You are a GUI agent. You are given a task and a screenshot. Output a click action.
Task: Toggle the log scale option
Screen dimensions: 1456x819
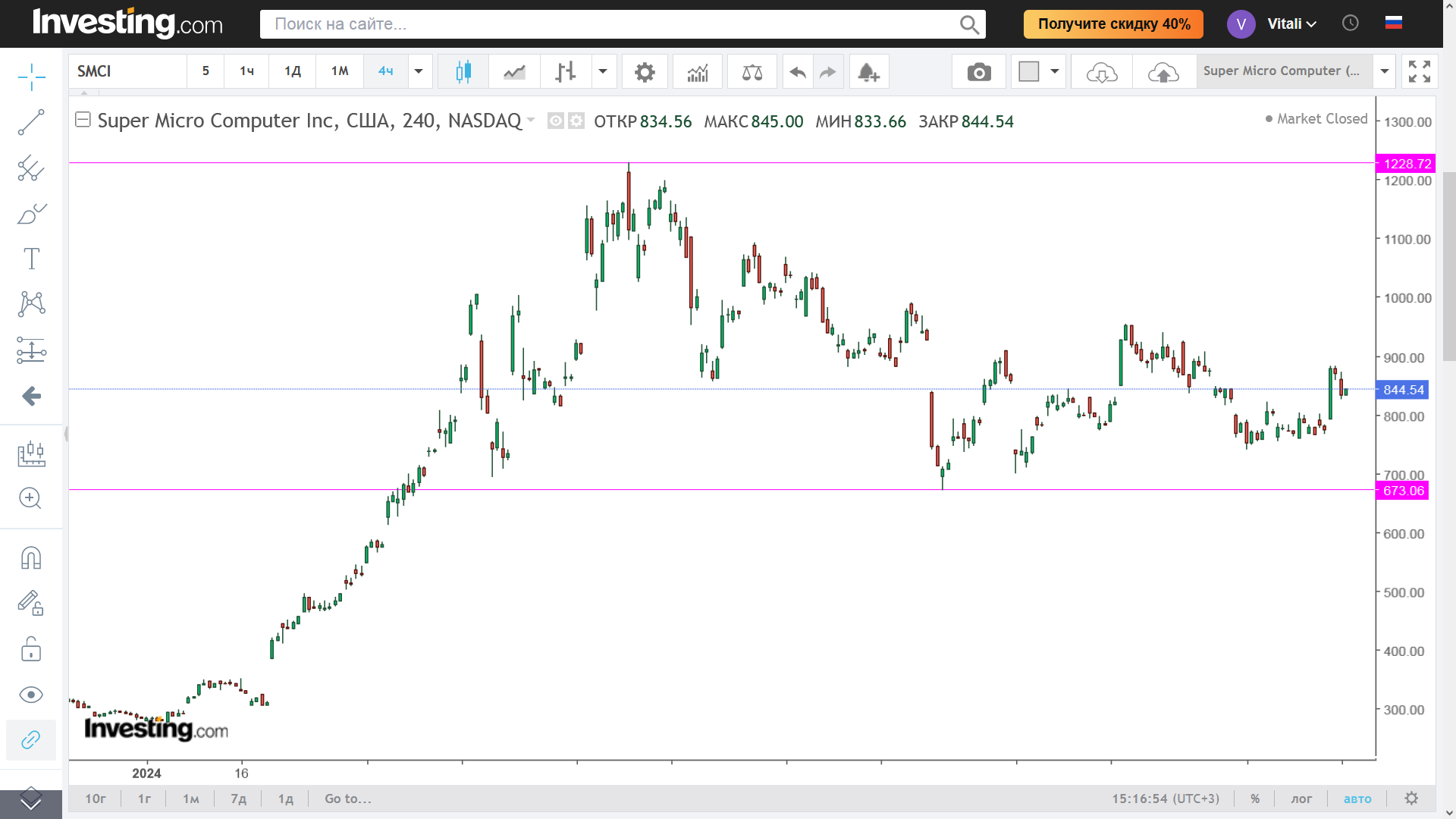pyautogui.click(x=1301, y=799)
